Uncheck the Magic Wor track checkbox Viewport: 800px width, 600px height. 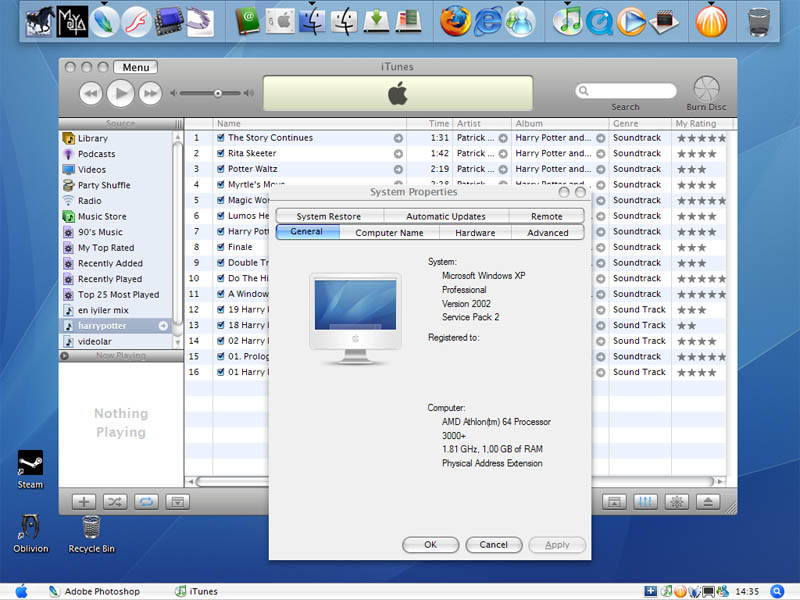220,200
